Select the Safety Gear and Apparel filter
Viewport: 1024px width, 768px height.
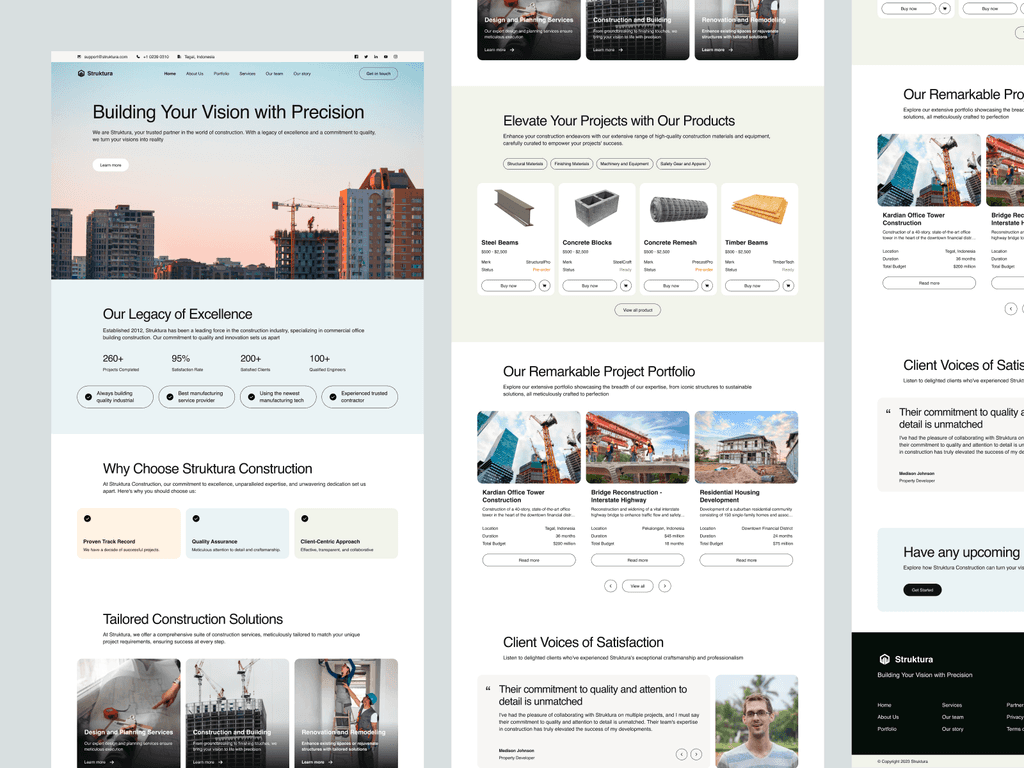(683, 164)
